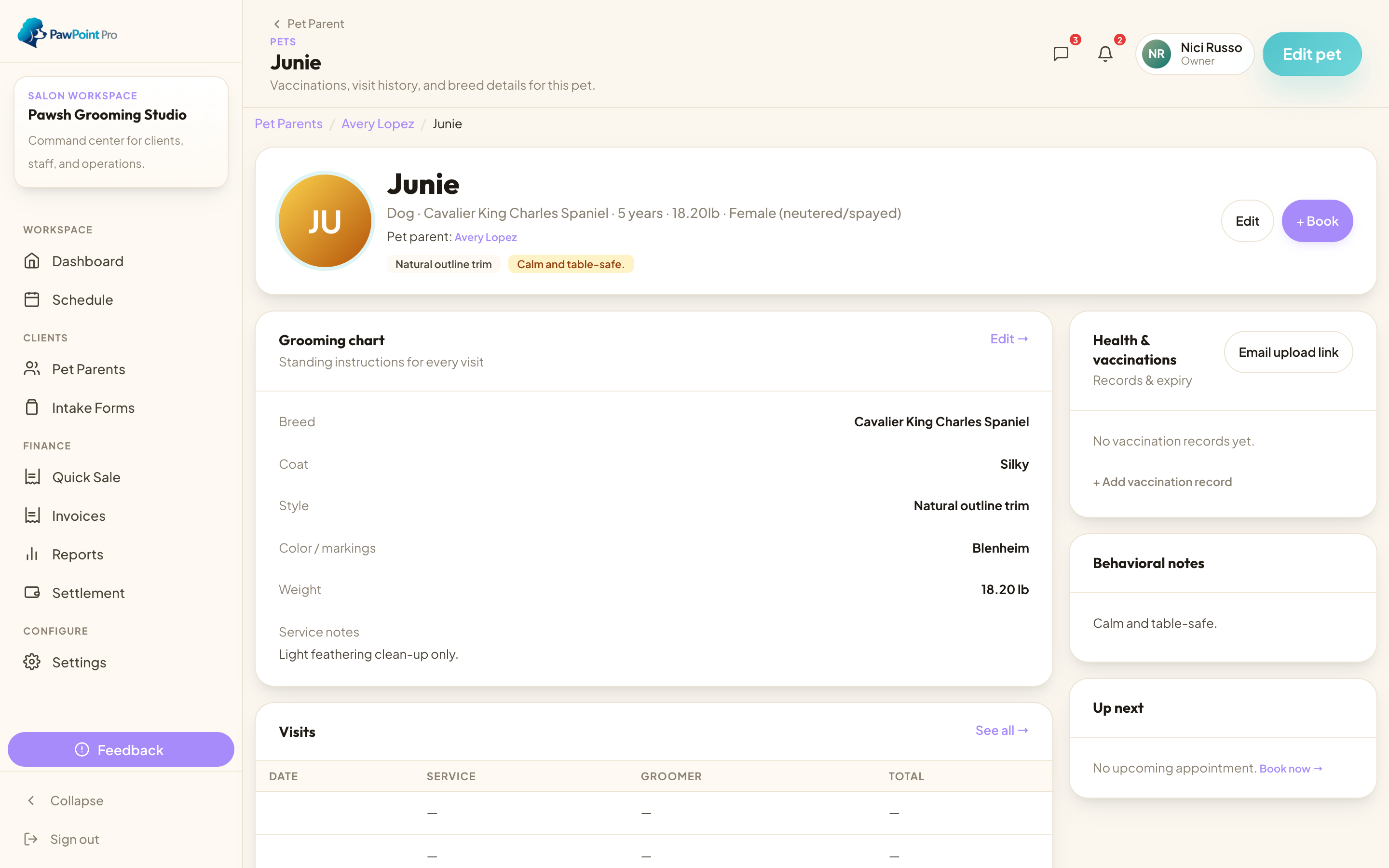Click Light feathering clean-up only note
The width and height of the screenshot is (1389, 868).
[x=368, y=654]
